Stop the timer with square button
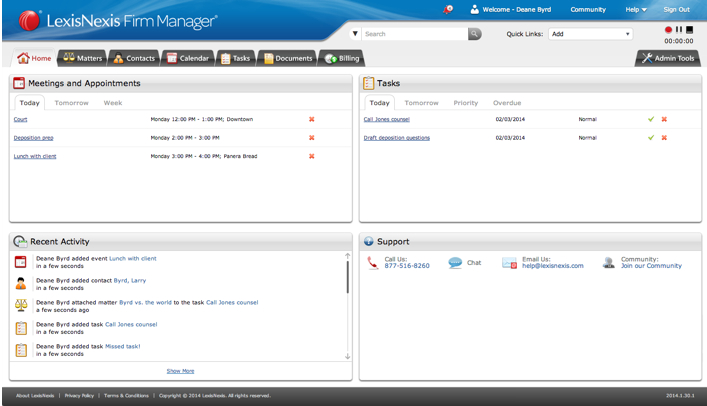Viewport: 707px width, 406px height. (689, 30)
